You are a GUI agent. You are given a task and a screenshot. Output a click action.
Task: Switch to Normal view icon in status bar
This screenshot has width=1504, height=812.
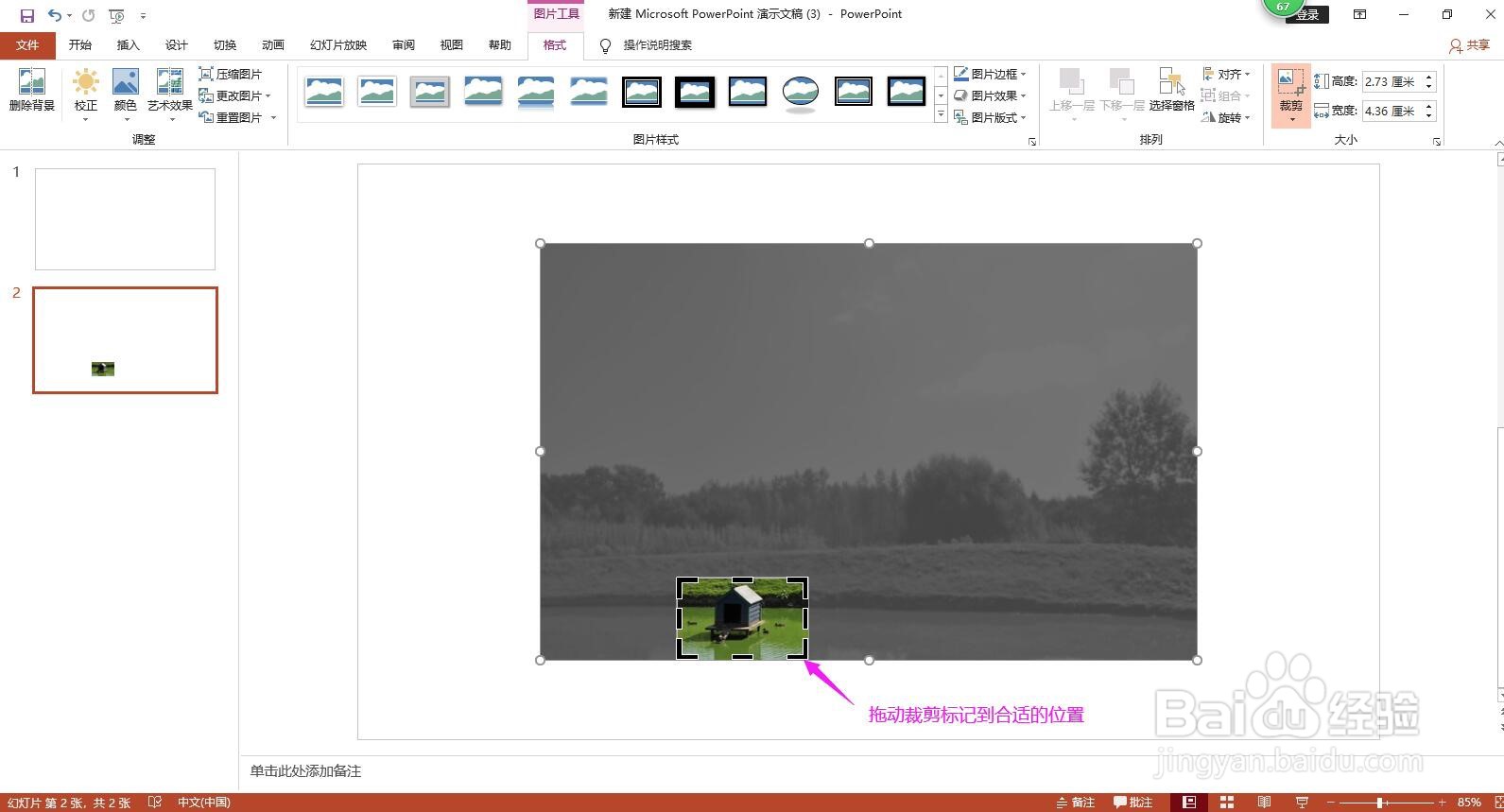coord(1189,803)
